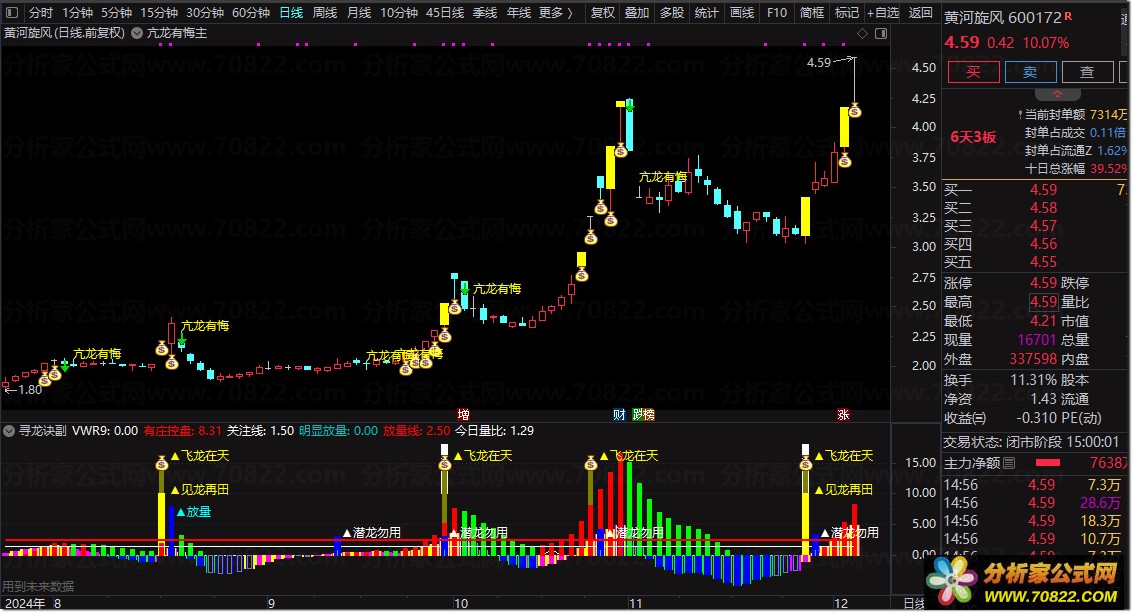Toggle the left sidebar panel icon
This screenshot has height=613, width=1134.
(12, 12)
